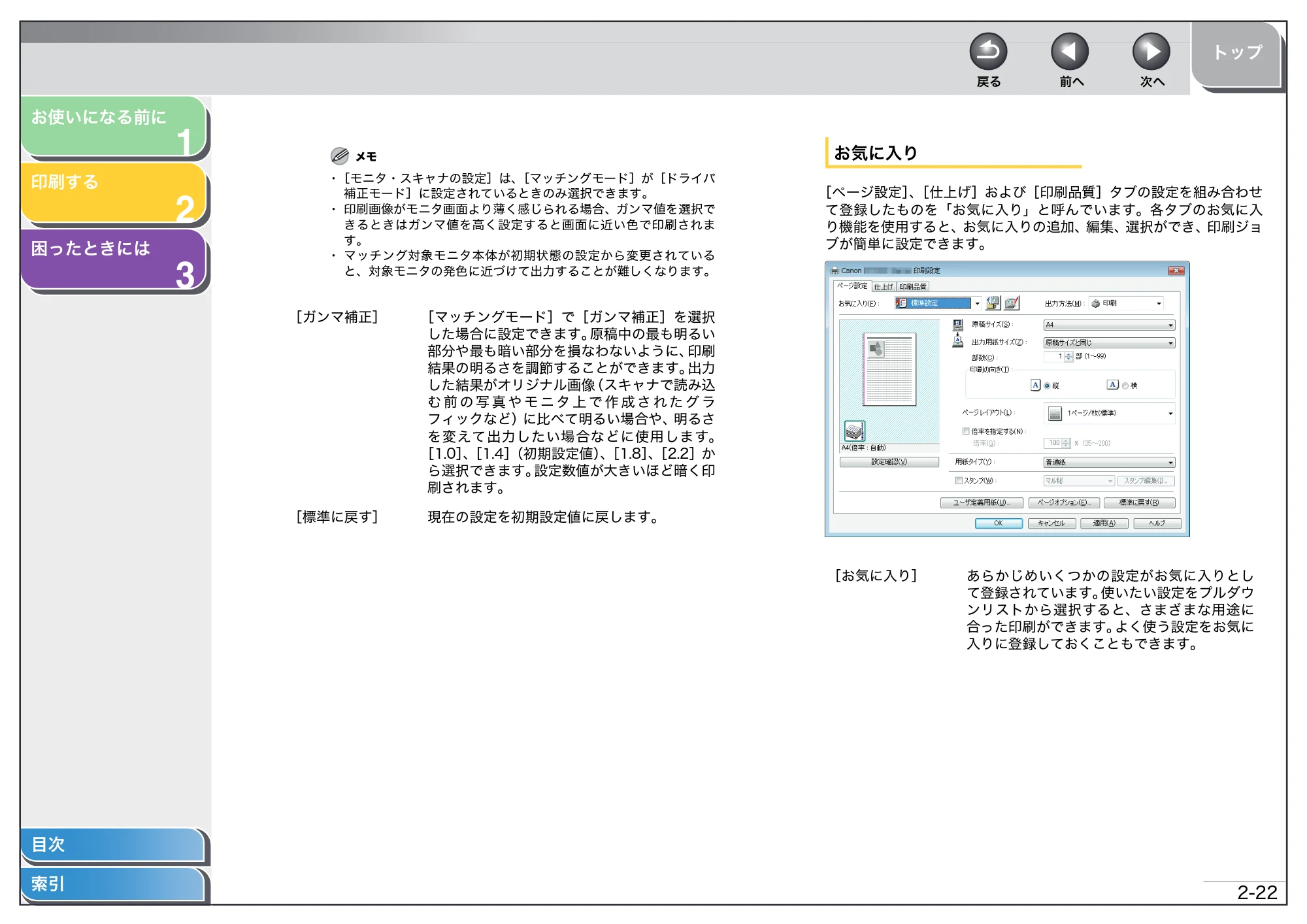Open the 索引 index

tap(112, 884)
